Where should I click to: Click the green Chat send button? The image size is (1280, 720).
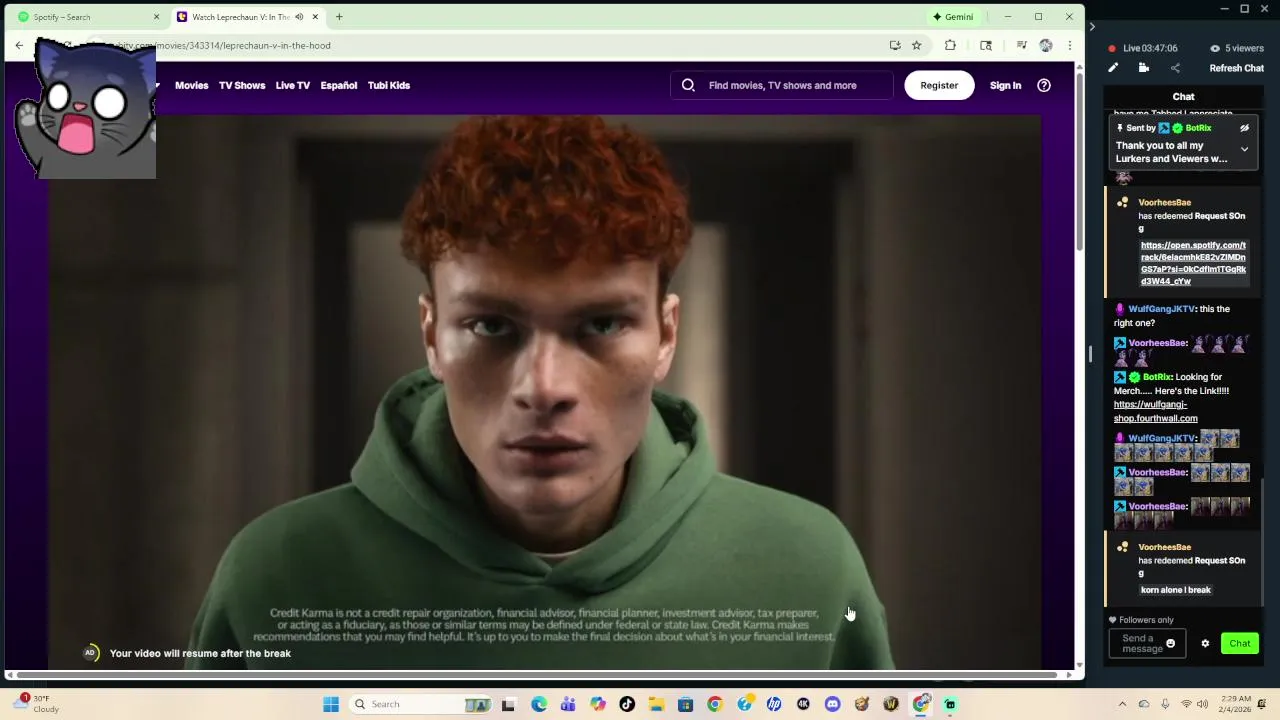[1240, 644]
